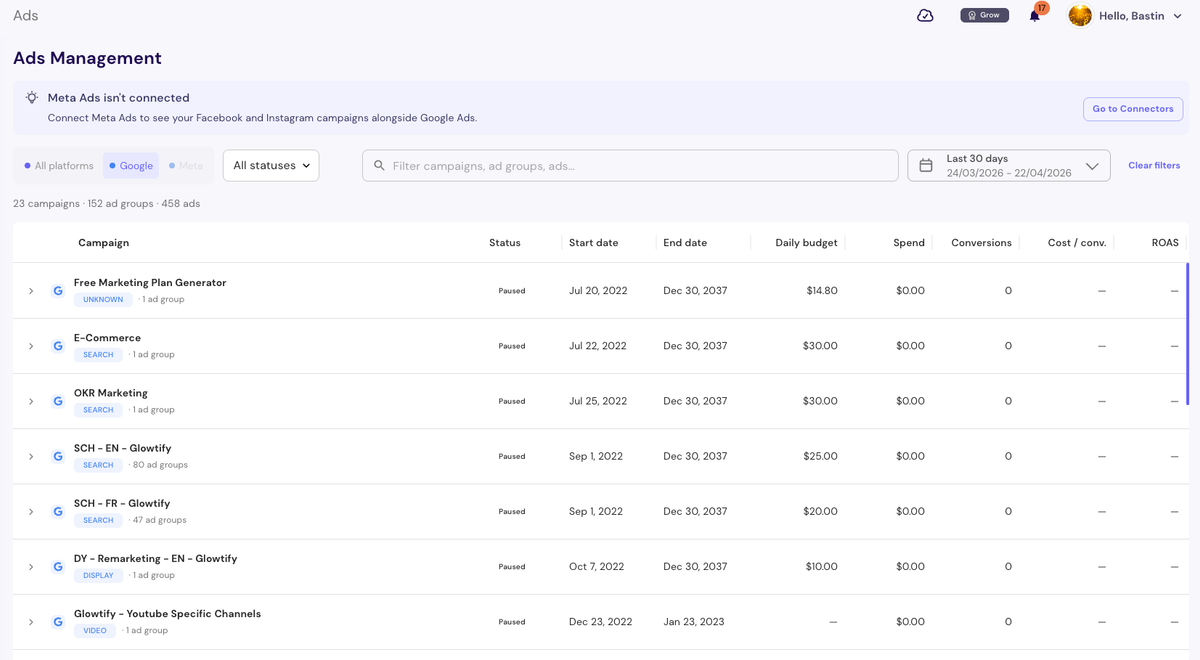Sort by the Status column header

[x=505, y=243]
